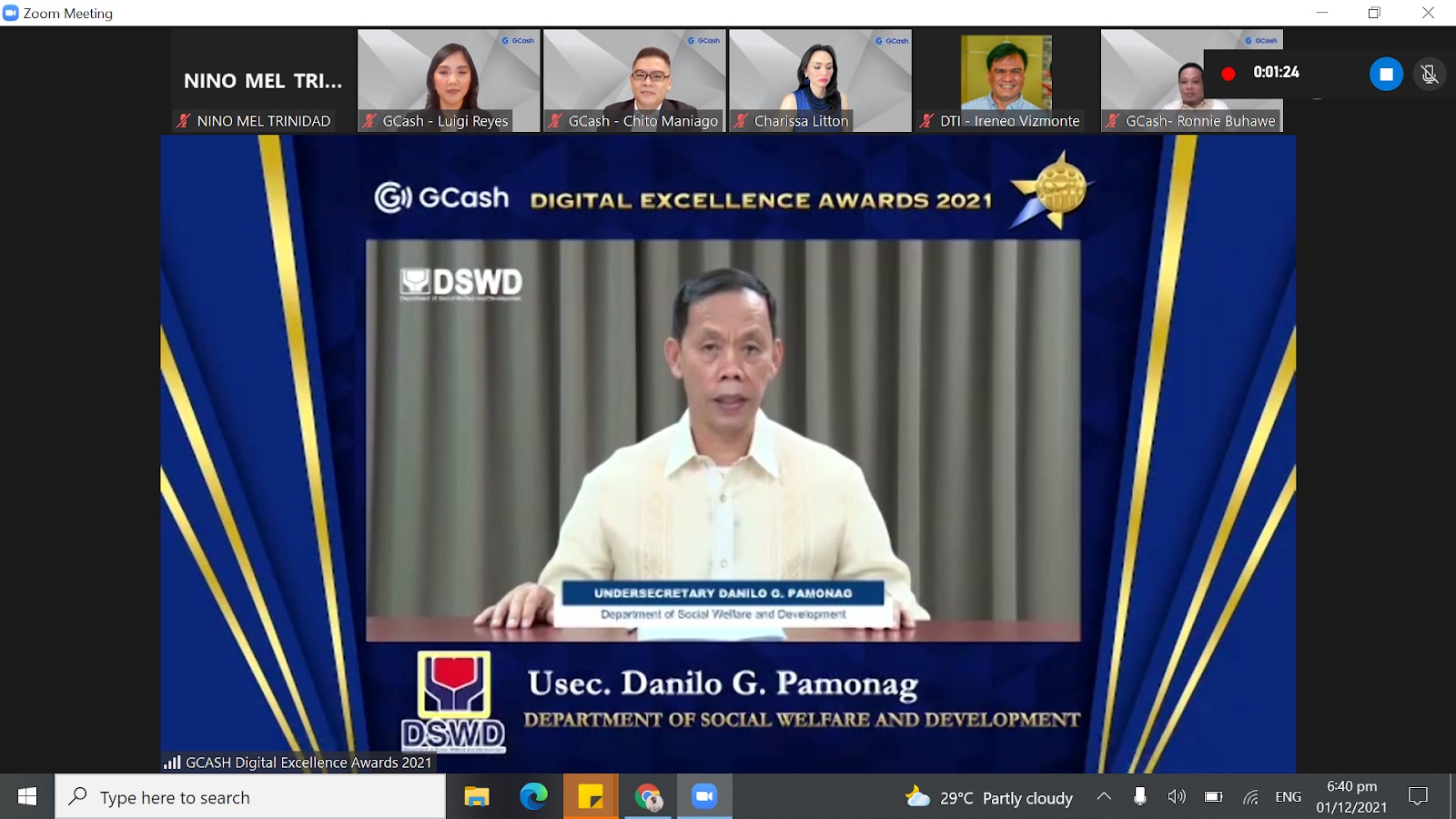Click the recording timer 0:01:24
Image resolution: width=1456 pixels, height=819 pixels.
1276,72
